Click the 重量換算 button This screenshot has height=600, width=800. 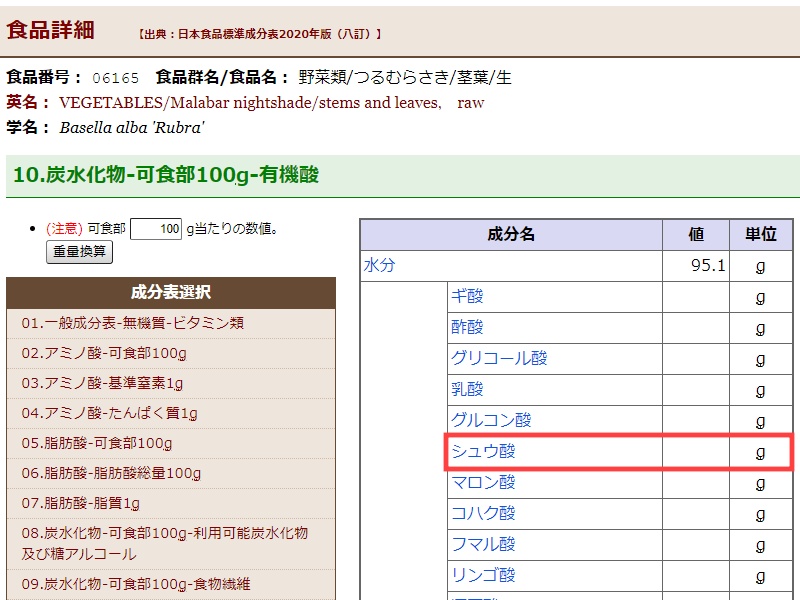point(80,252)
